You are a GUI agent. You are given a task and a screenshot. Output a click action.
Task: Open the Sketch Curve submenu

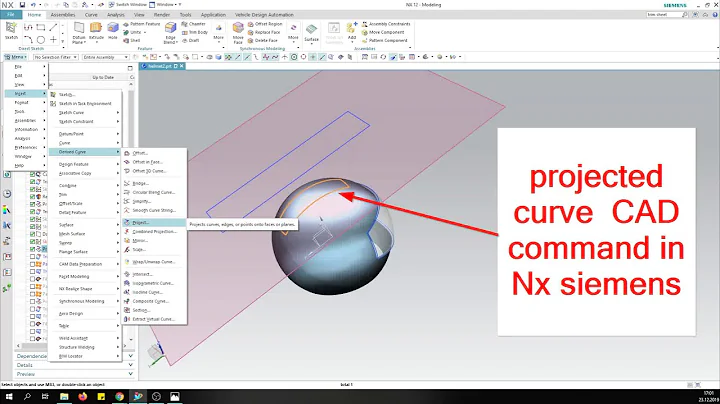[85, 112]
